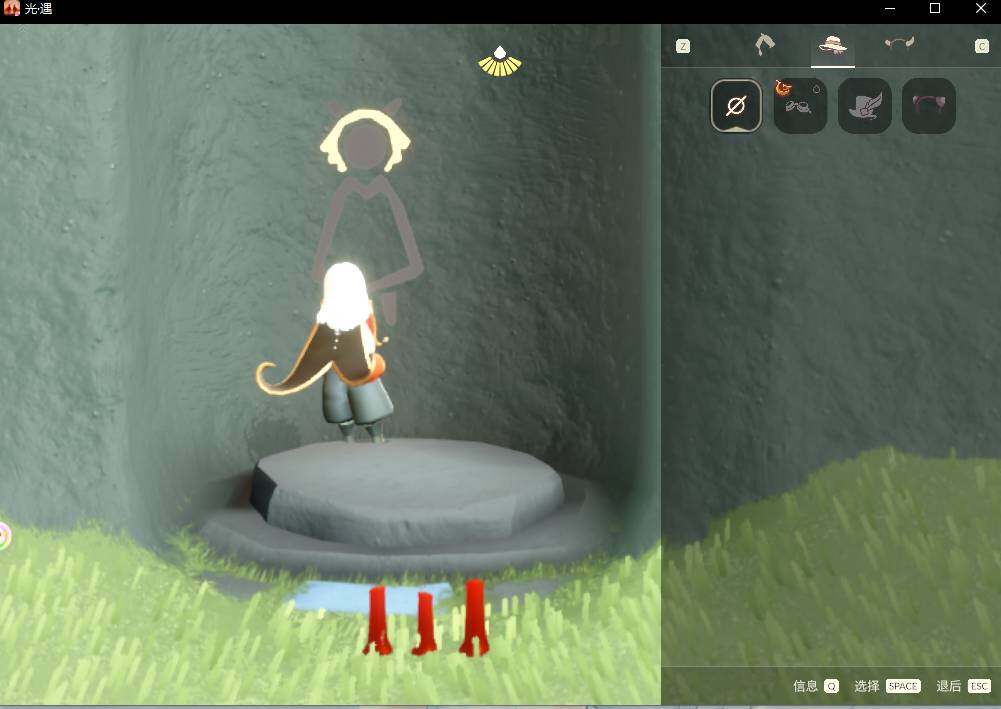Click the C next category key
The height and width of the screenshot is (709, 1001).
981,46
